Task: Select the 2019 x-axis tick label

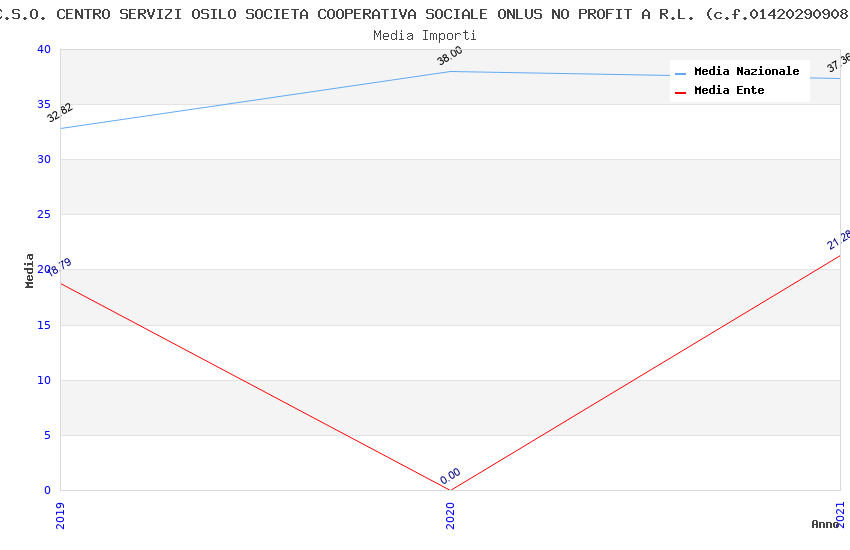Action: (60, 515)
